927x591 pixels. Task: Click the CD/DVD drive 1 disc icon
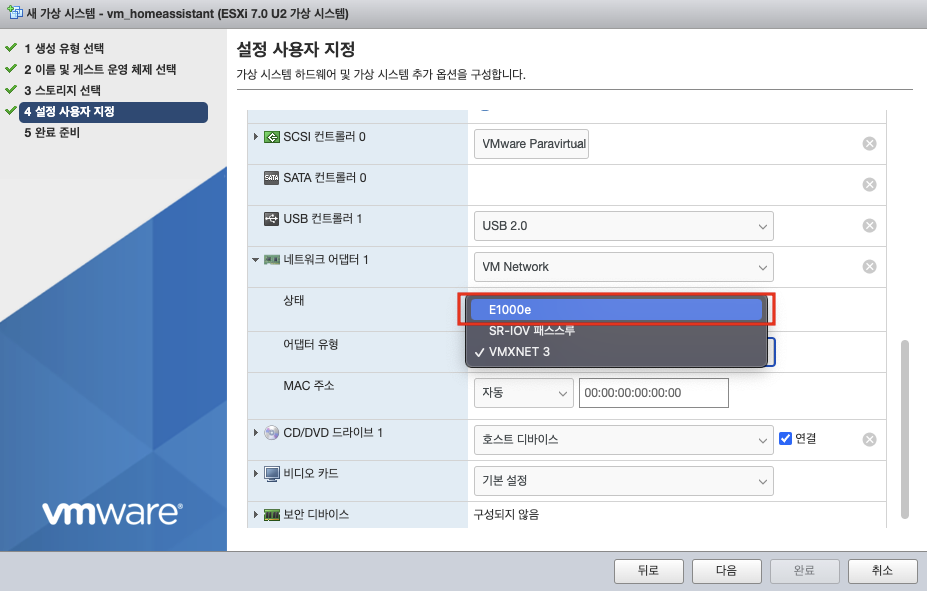coord(271,433)
